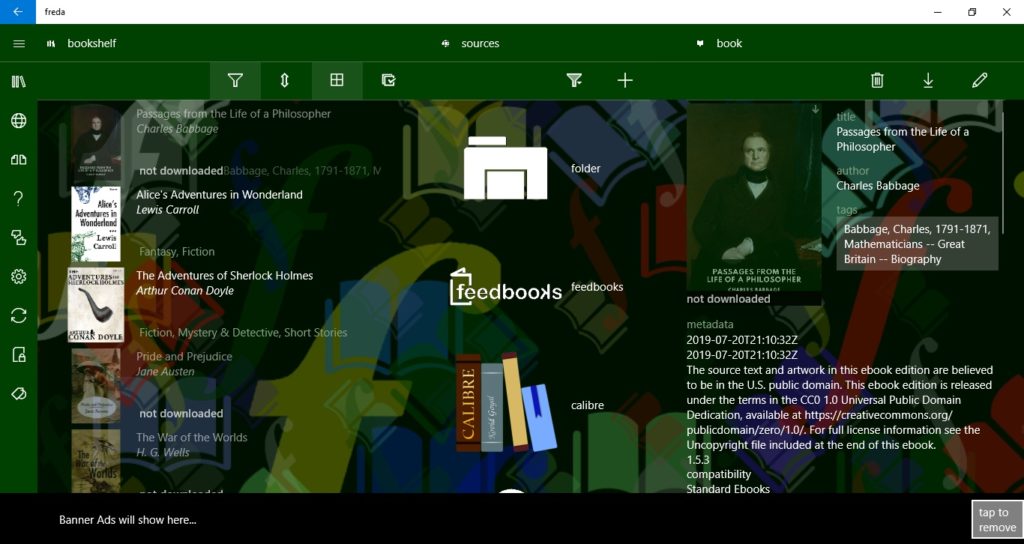Click the Babbage tags box in book panel

[x=917, y=244]
